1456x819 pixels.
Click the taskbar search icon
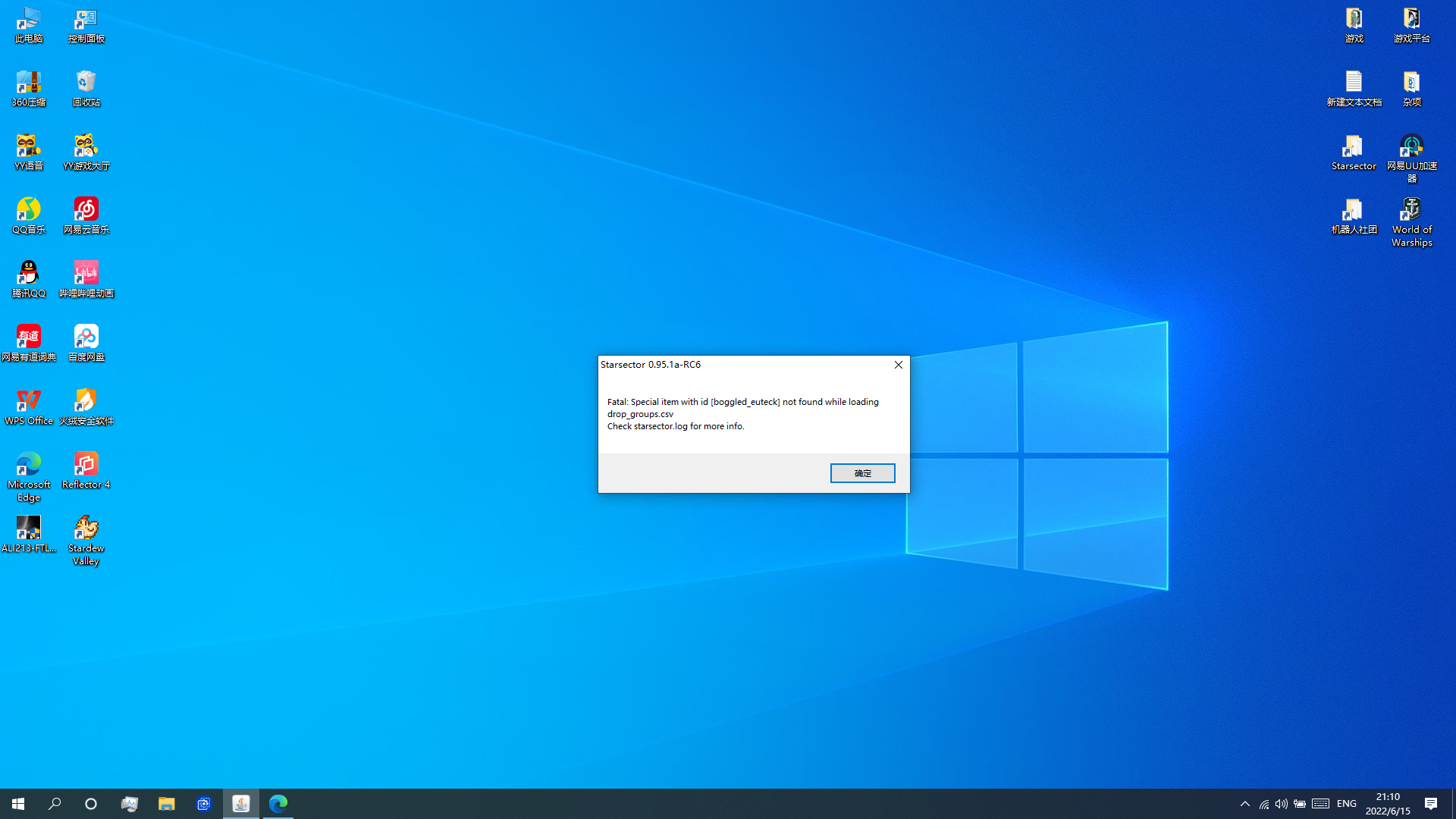[x=55, y=804]
